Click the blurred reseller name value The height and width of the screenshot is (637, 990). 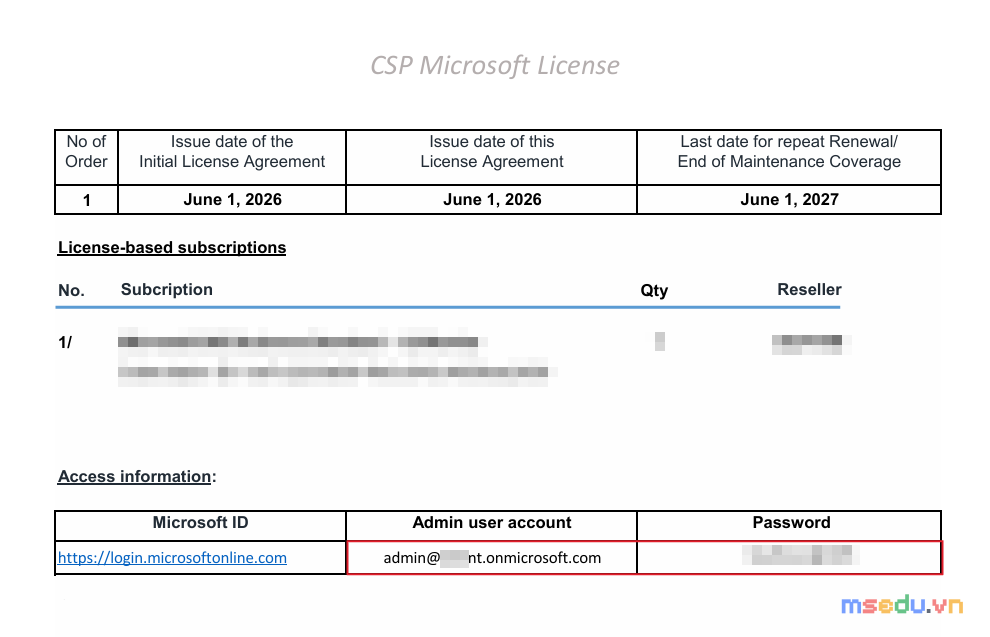tap(810, 345)
